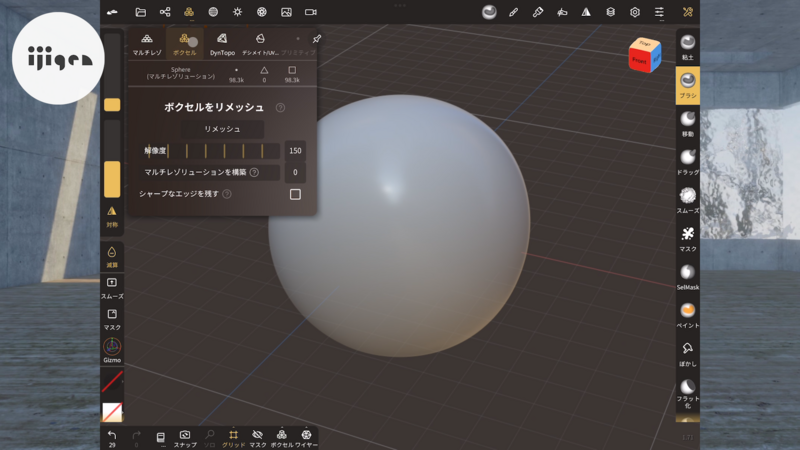The width and height of the screenshot is (800, 450).
Task: Adjust the lower brush intensity slider
Action: pos(112,159)
